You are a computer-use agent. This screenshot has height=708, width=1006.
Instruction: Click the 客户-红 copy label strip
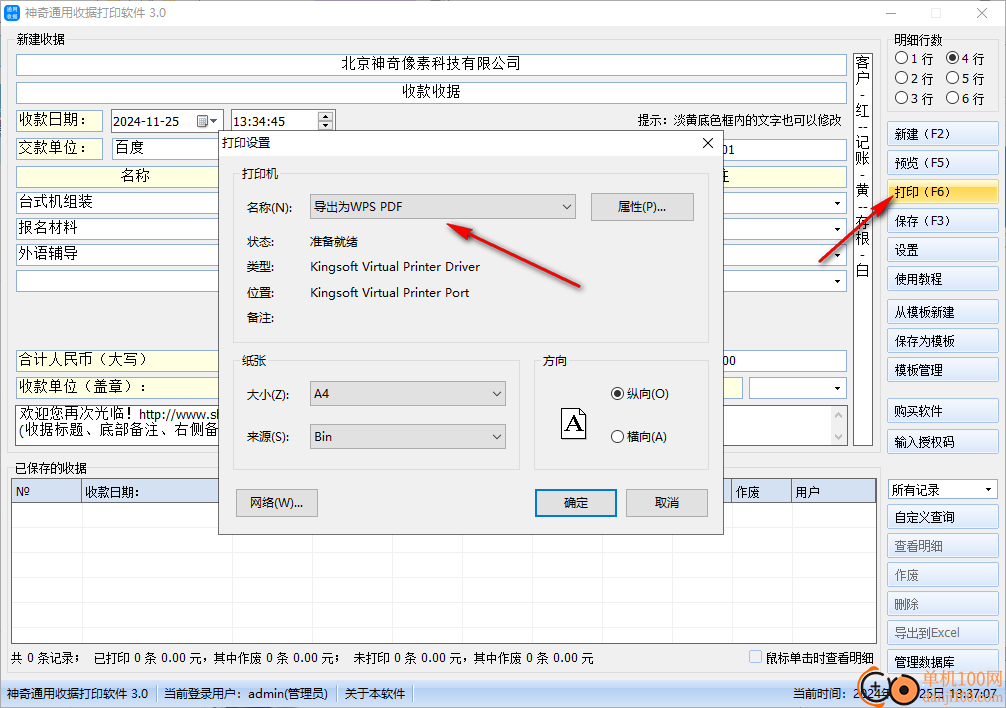click(x=862, y=249)
